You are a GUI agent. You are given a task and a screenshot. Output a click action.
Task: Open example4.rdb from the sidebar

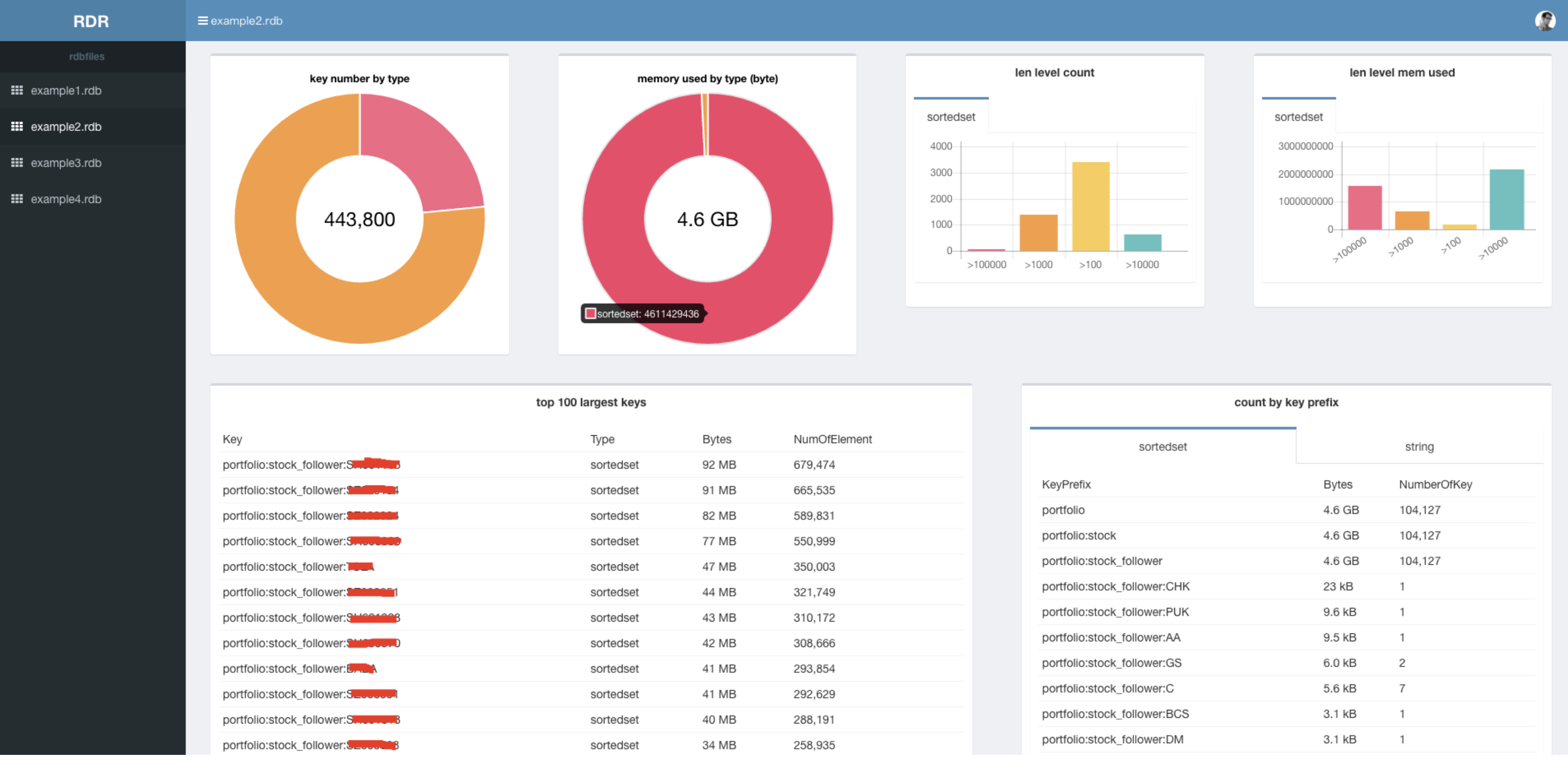click(66, 199)
